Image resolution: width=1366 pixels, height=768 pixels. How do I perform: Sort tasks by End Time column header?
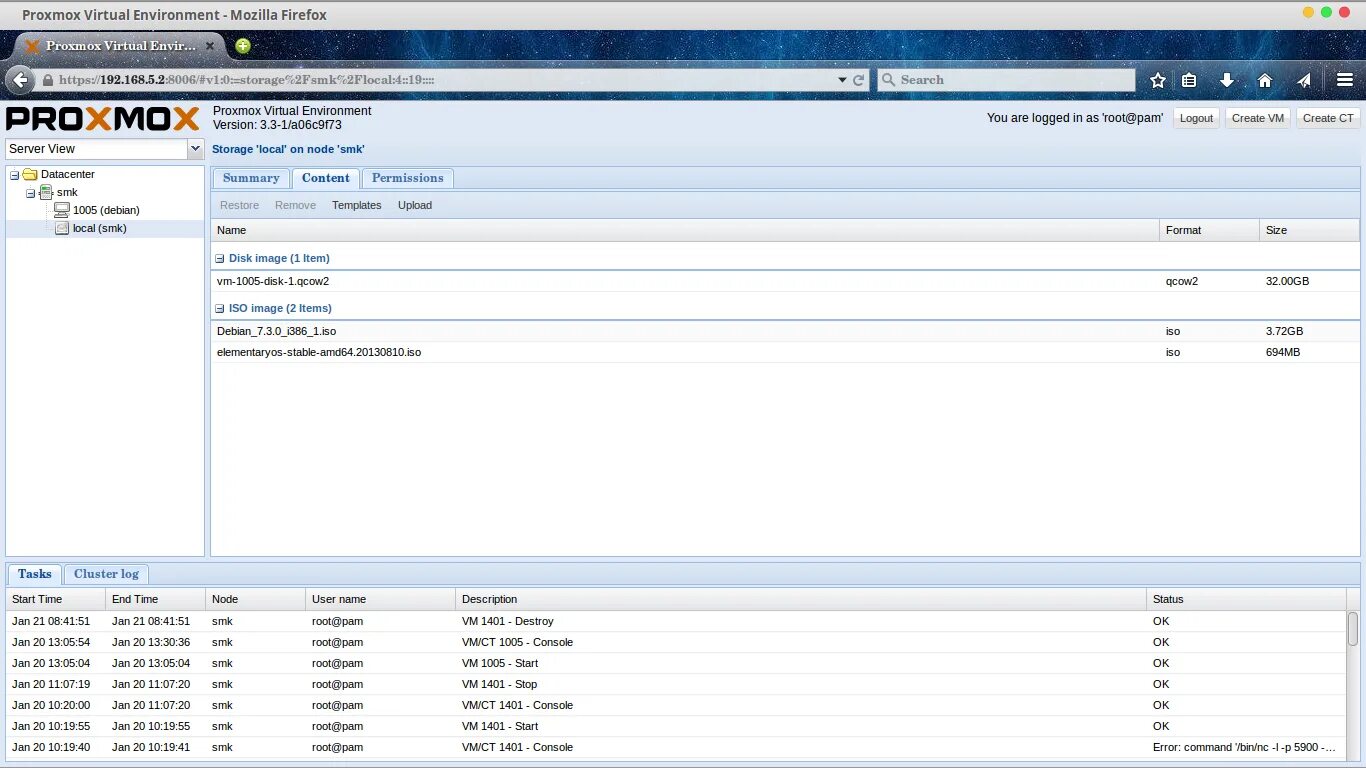click(156, 599)
